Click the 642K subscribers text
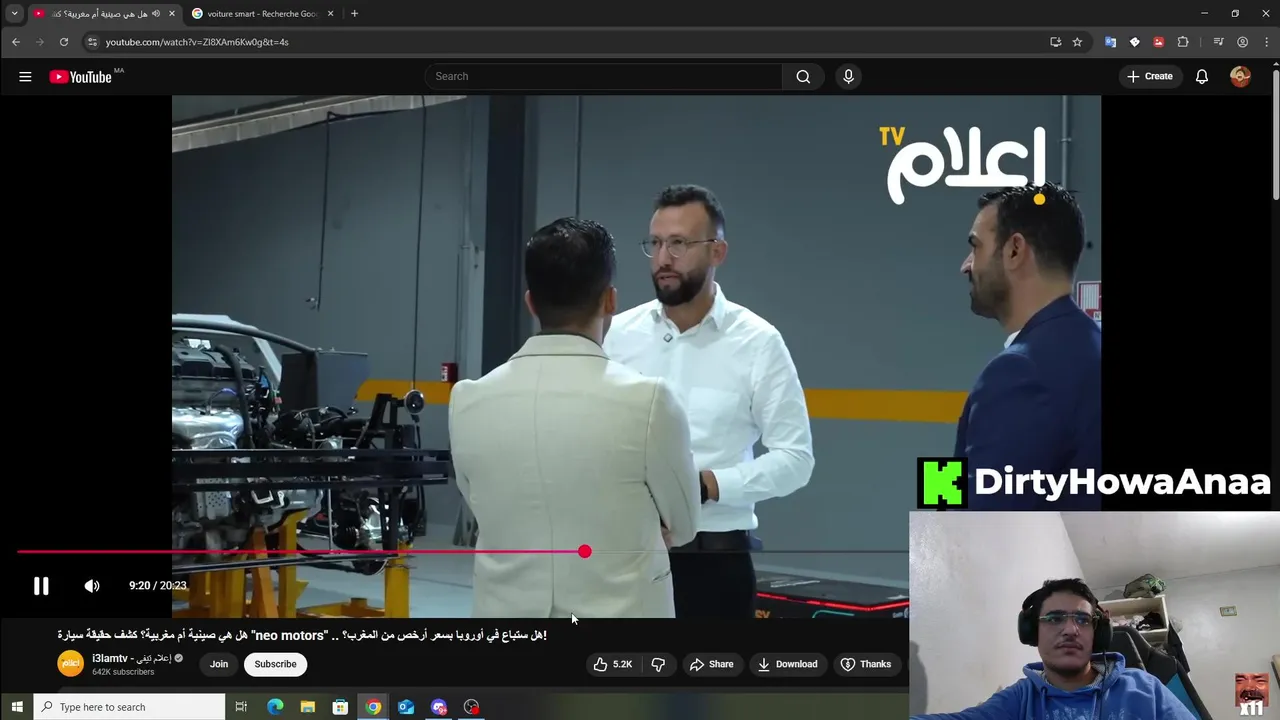Image resolution: width=1280 pixels, height=720 pixels. tap(123, 672)
